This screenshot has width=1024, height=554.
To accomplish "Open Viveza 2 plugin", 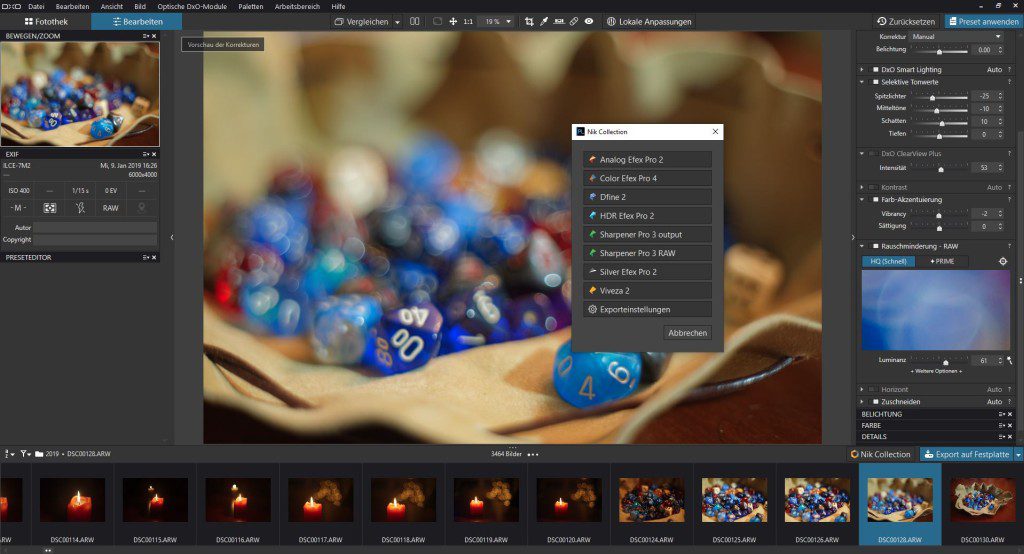I will [x=647, y=291].
